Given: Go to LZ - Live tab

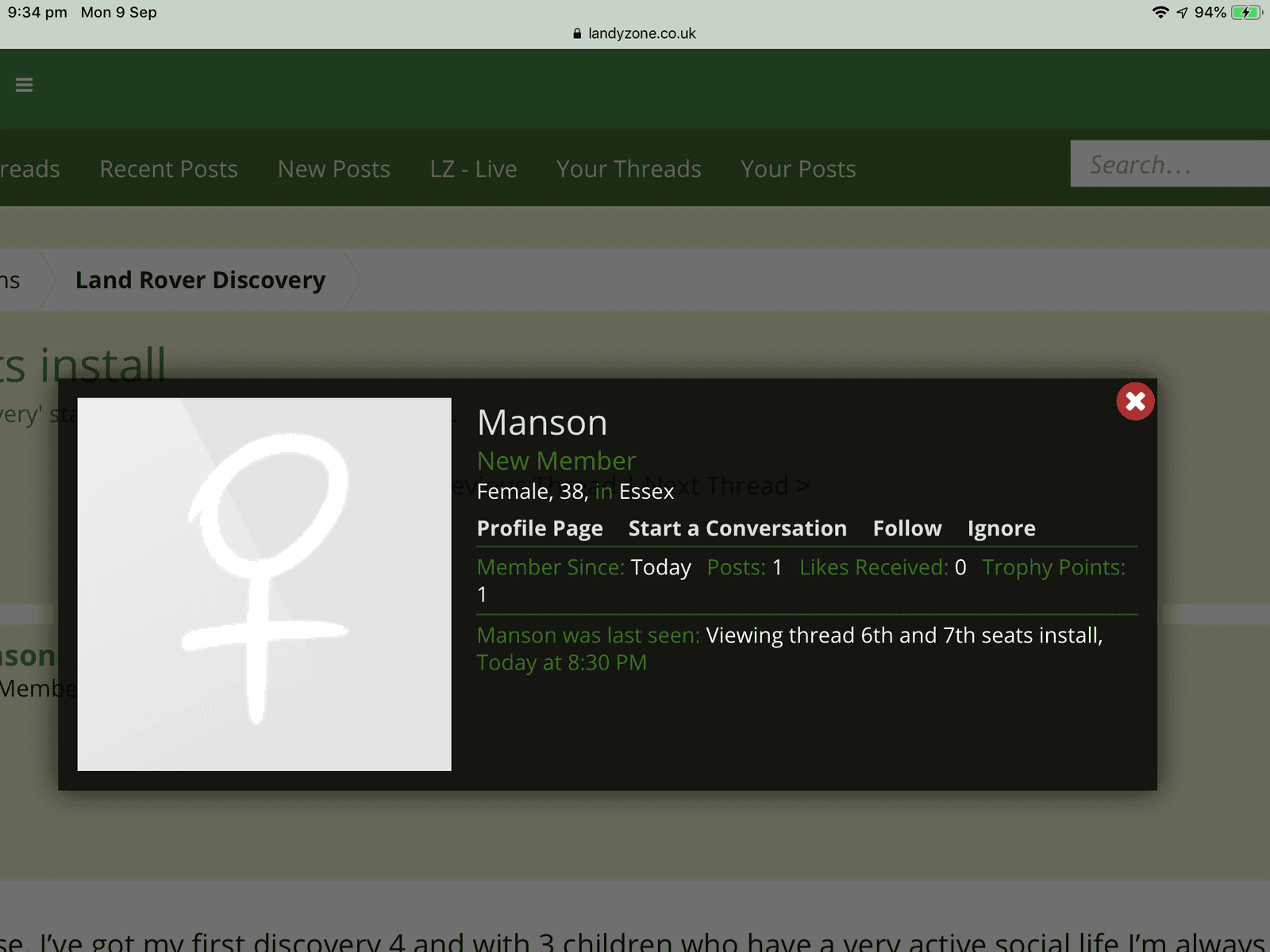Looking at the screenshot, I should click(474, 169).
